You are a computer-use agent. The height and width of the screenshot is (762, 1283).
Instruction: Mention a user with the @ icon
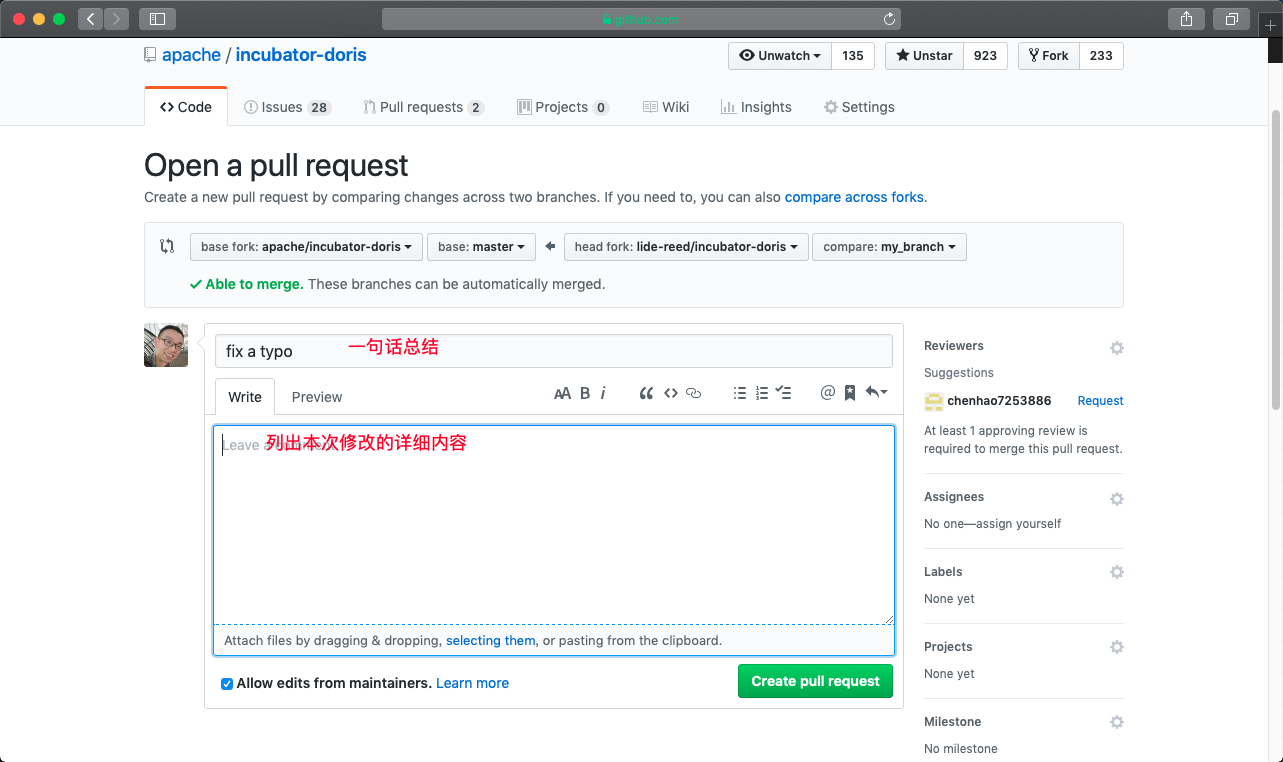click(827, 394)
